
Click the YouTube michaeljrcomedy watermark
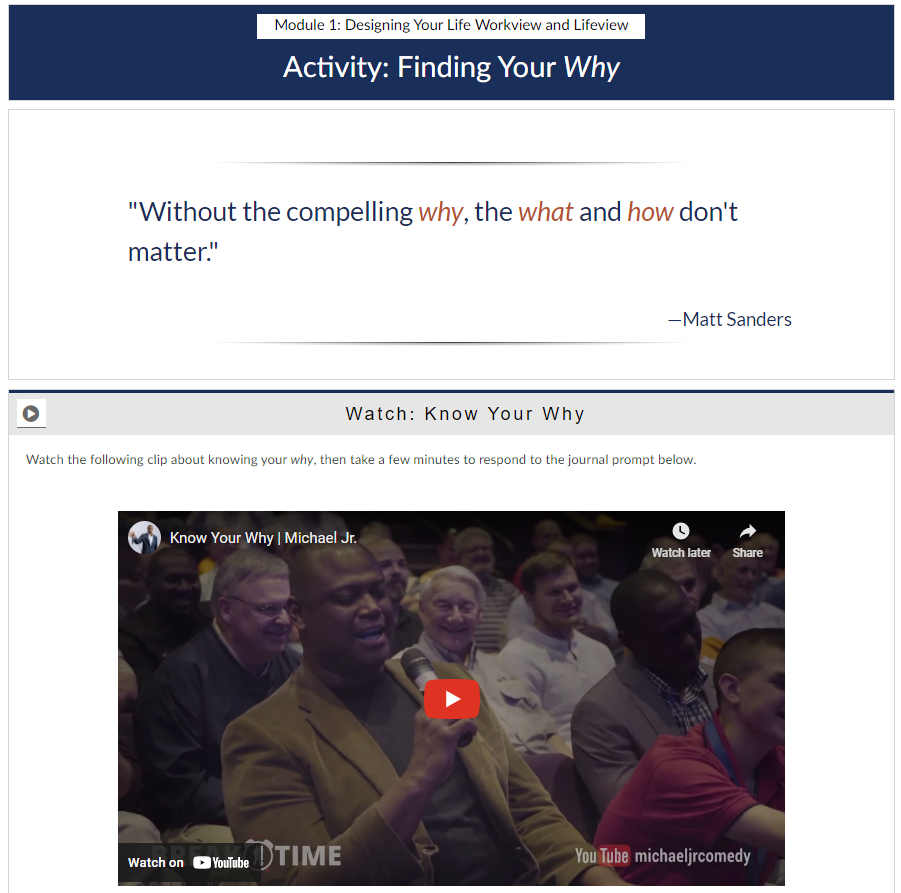tap(663, 856)
